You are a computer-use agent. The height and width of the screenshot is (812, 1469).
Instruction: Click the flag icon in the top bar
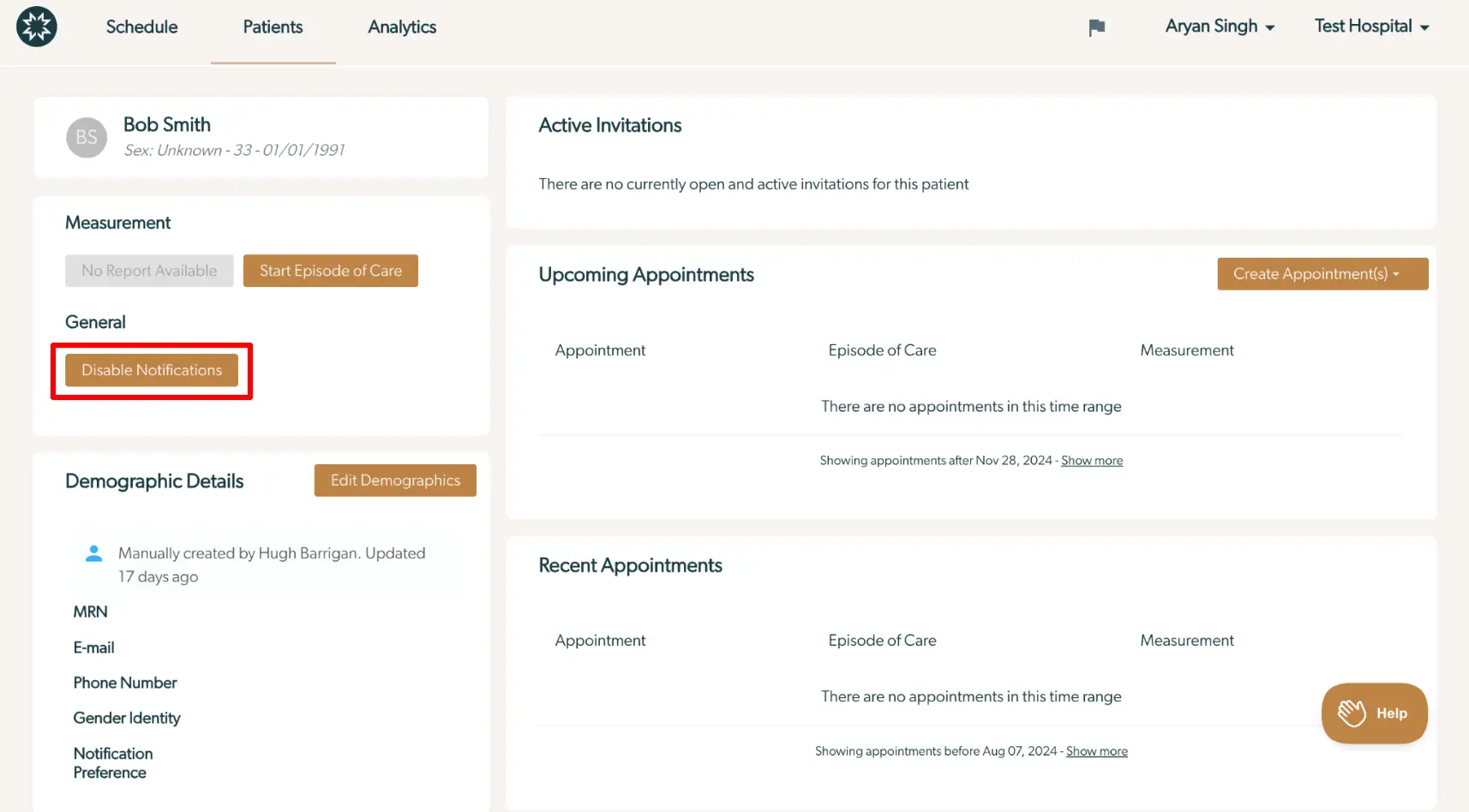click(1095, 27)
